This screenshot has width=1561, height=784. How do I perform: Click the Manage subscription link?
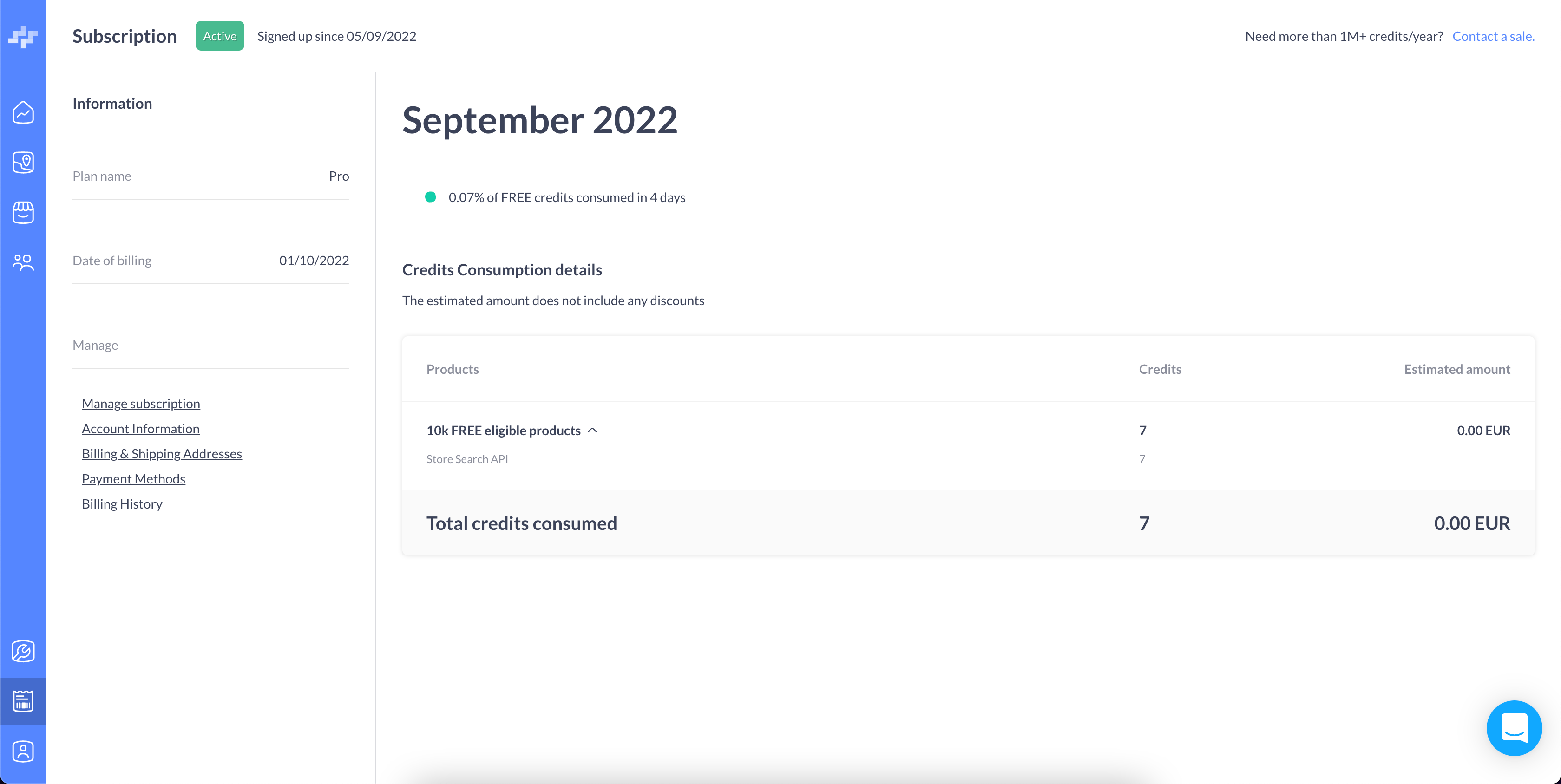click(x=141, y=404)
